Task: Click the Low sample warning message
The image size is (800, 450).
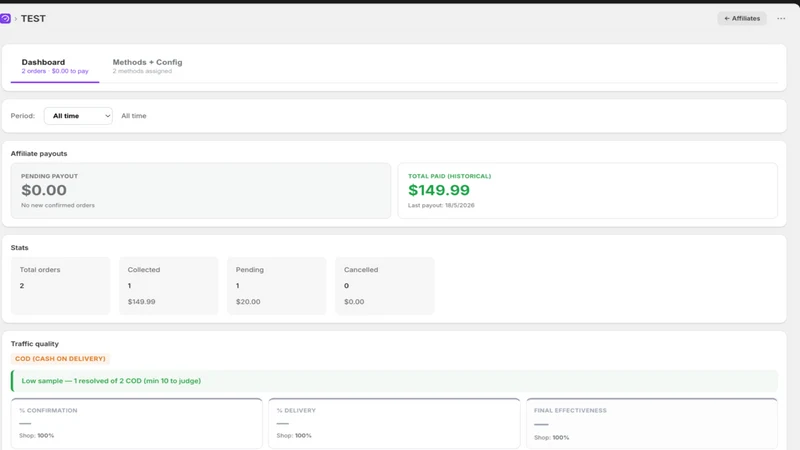Action: click(x=394, y=381)
